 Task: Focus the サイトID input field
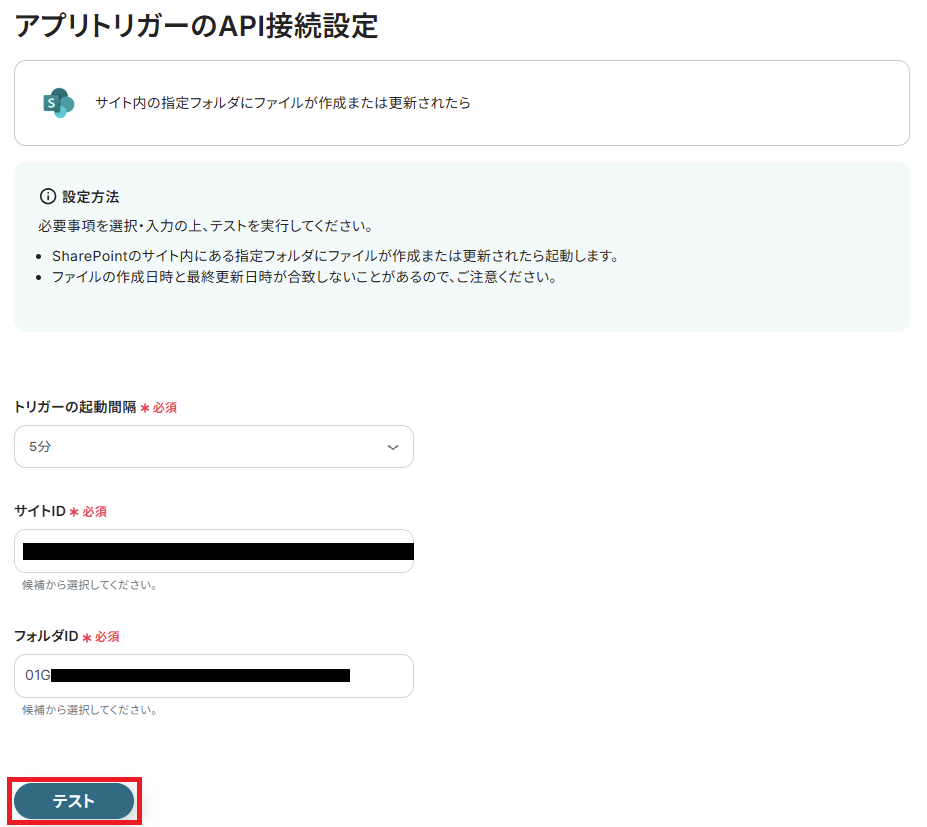pos(214,551)
